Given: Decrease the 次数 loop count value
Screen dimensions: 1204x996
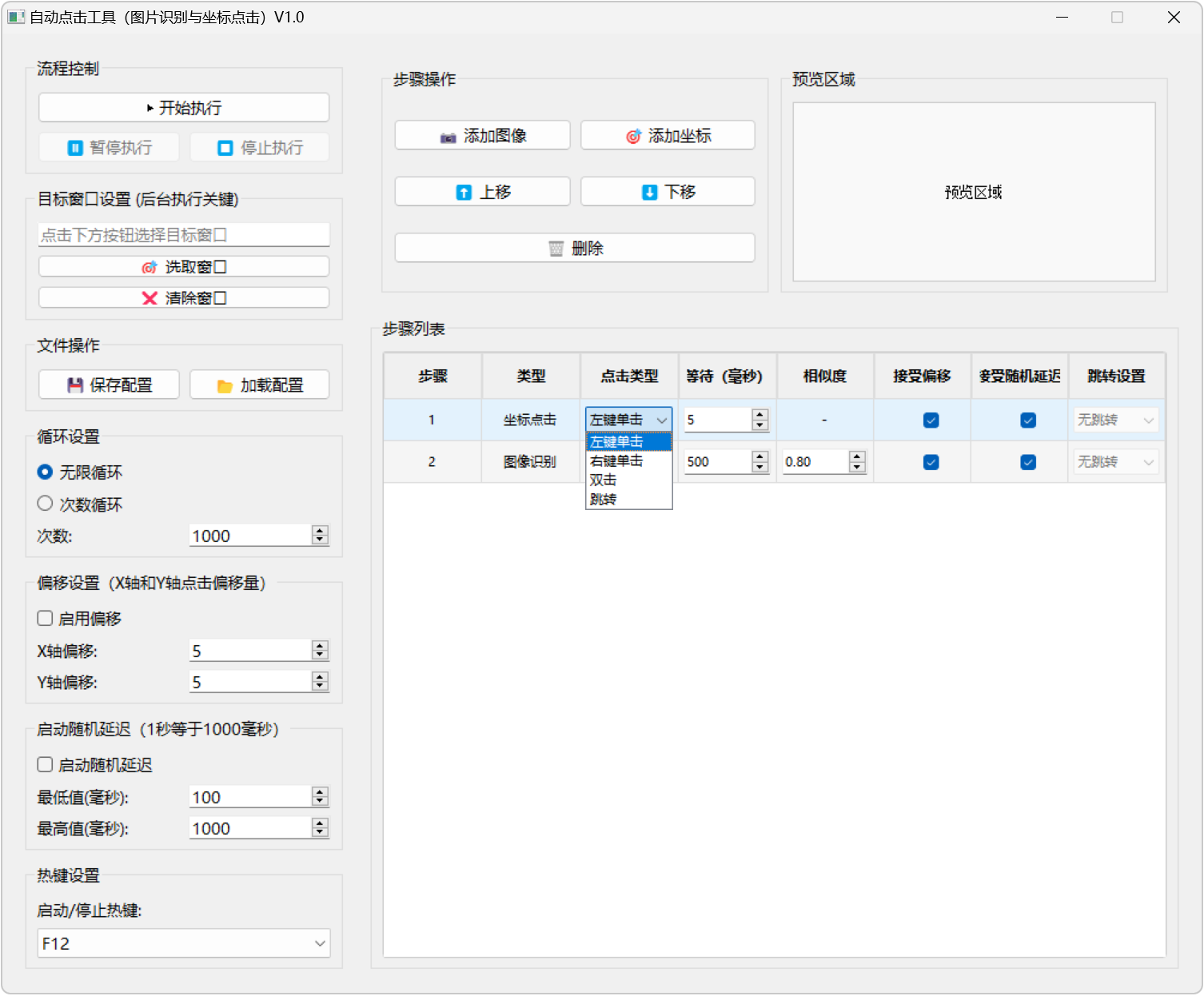Looking at the screenshot, I should pyautogui.click(x=320, y=540).
